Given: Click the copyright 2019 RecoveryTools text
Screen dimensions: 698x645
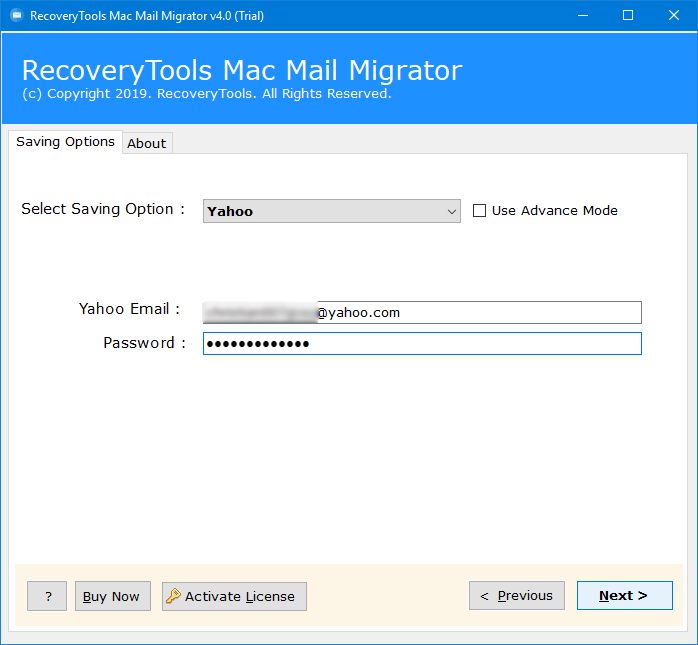Looking at the screenshot, I should point(207,94).
